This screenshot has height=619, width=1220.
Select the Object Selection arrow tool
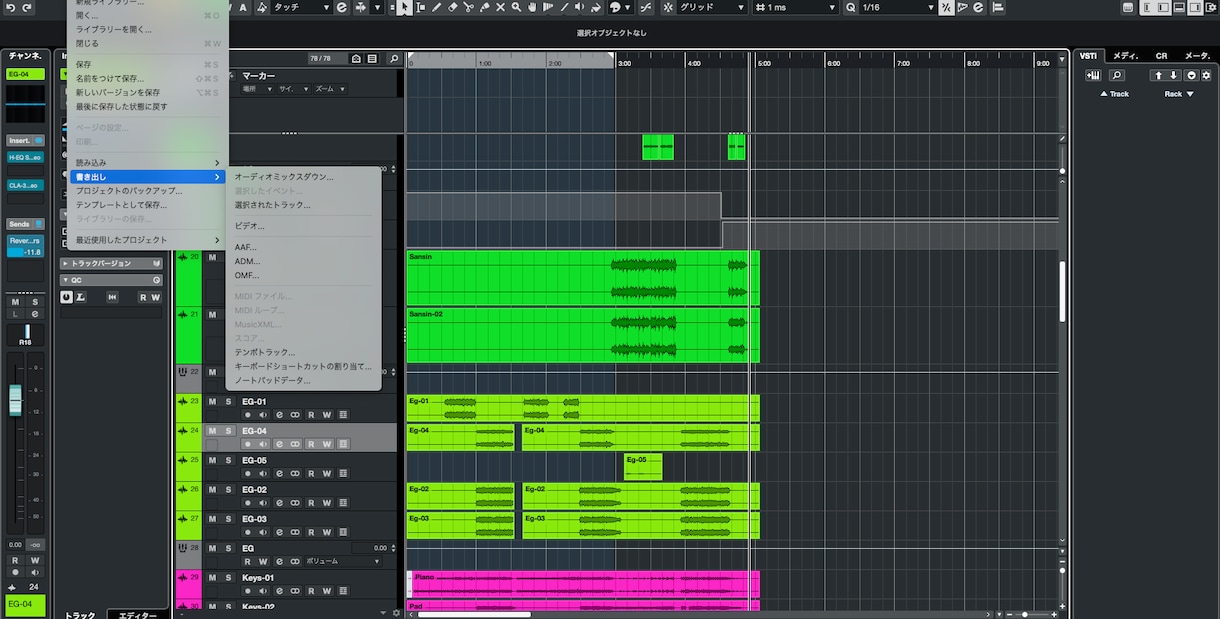(x=403, y=7)
